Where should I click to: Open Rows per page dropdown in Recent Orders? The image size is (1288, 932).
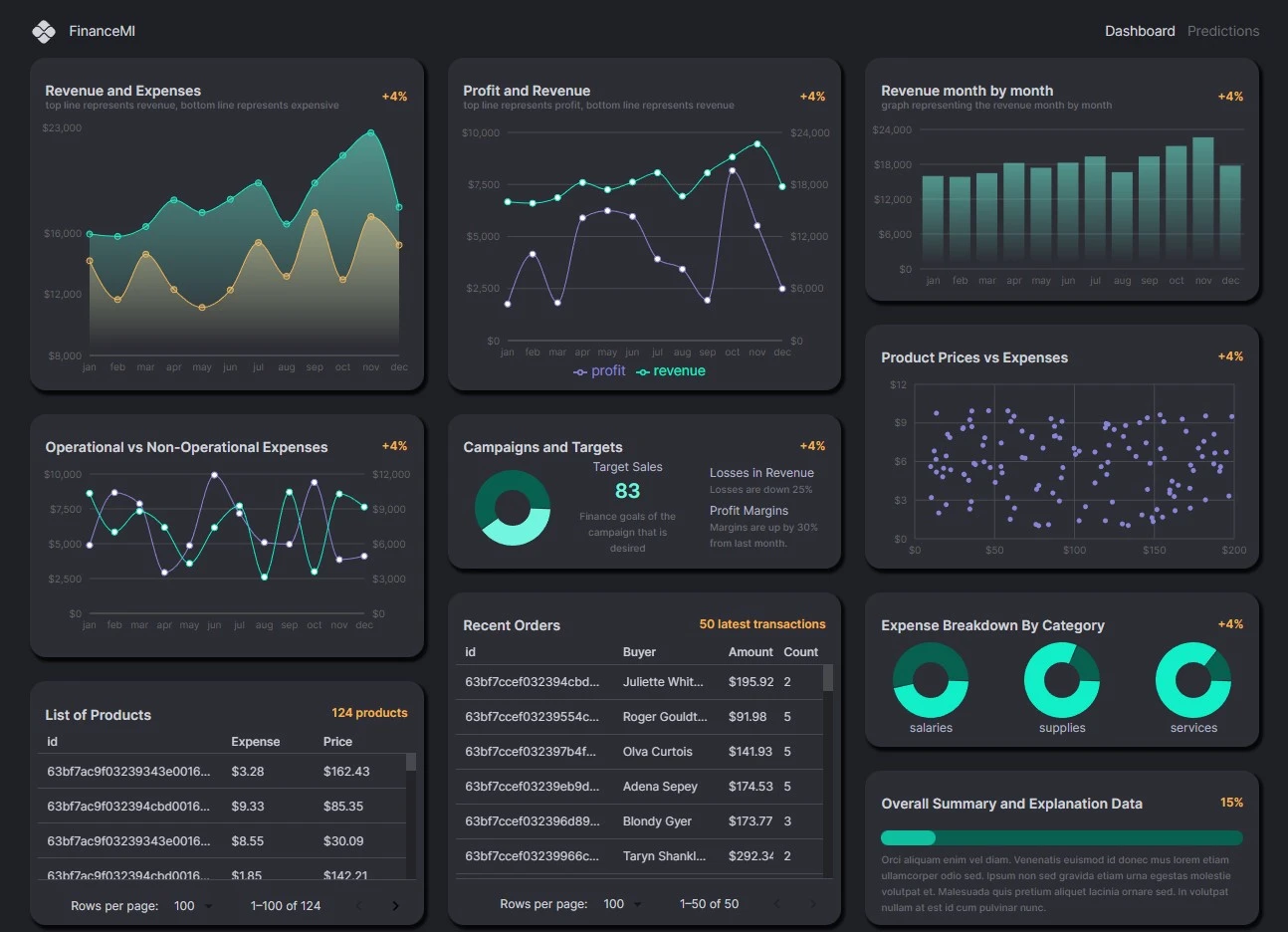[x=623, y=904]
